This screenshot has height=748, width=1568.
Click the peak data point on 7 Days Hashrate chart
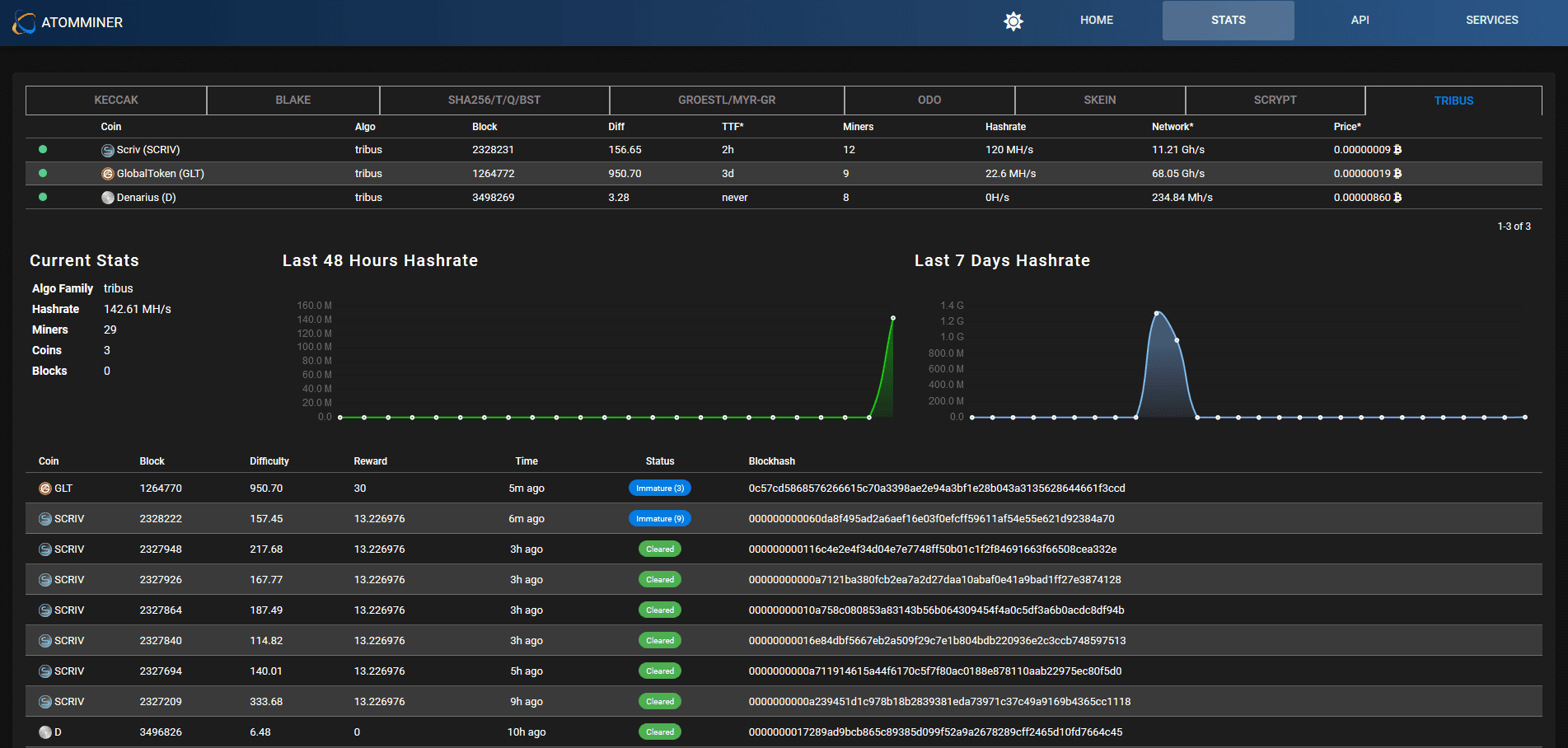pos(1157,313)
